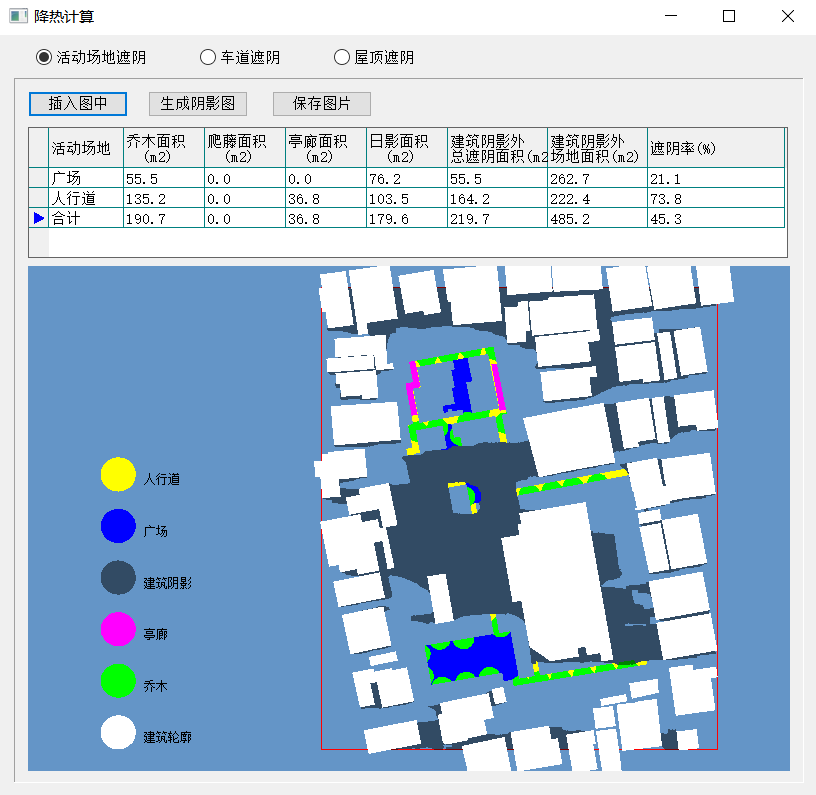Screen dimensions: 816x795
Task: Click the blue row indicator arrow beside 合计
Action: [38, 218]
